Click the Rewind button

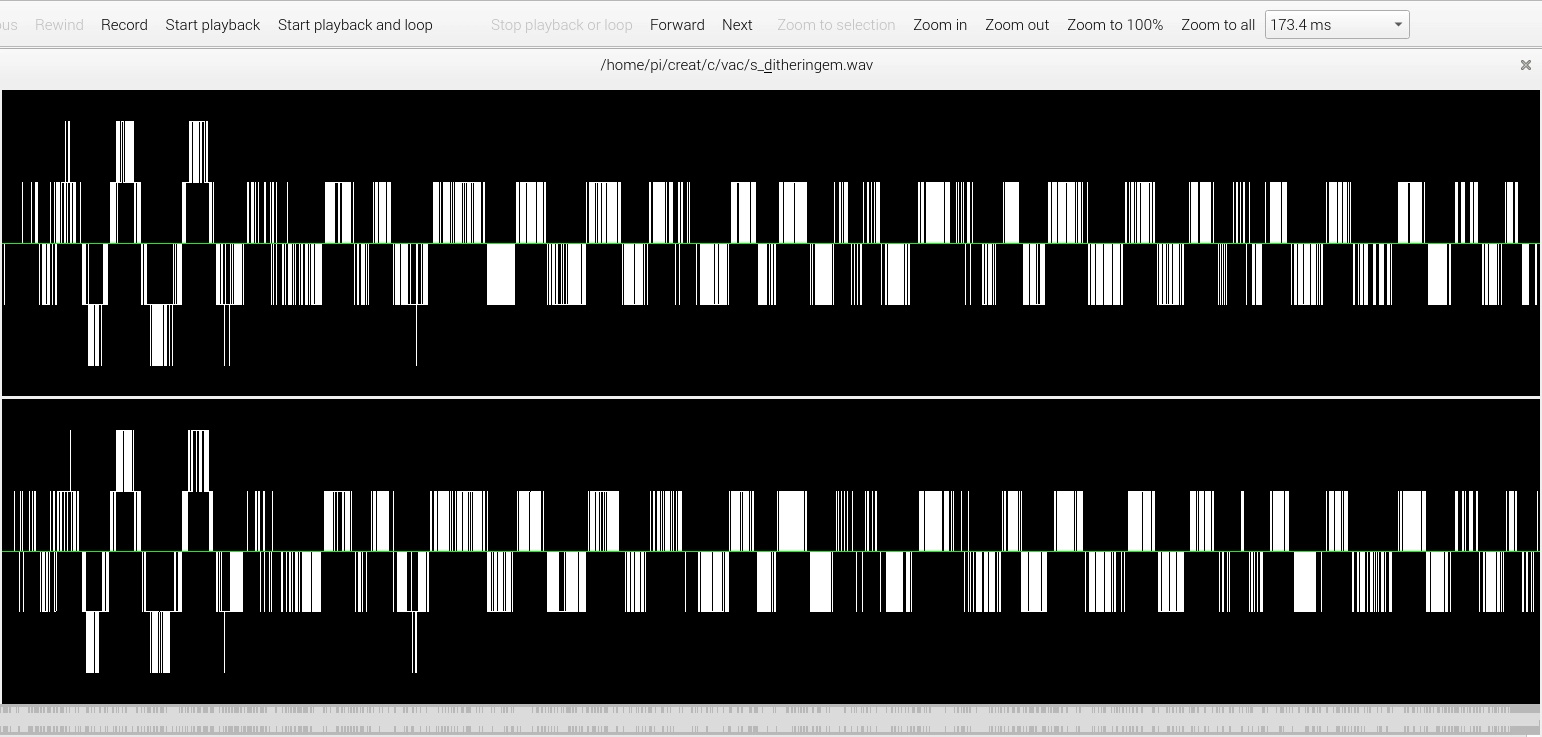pos(59,25)
